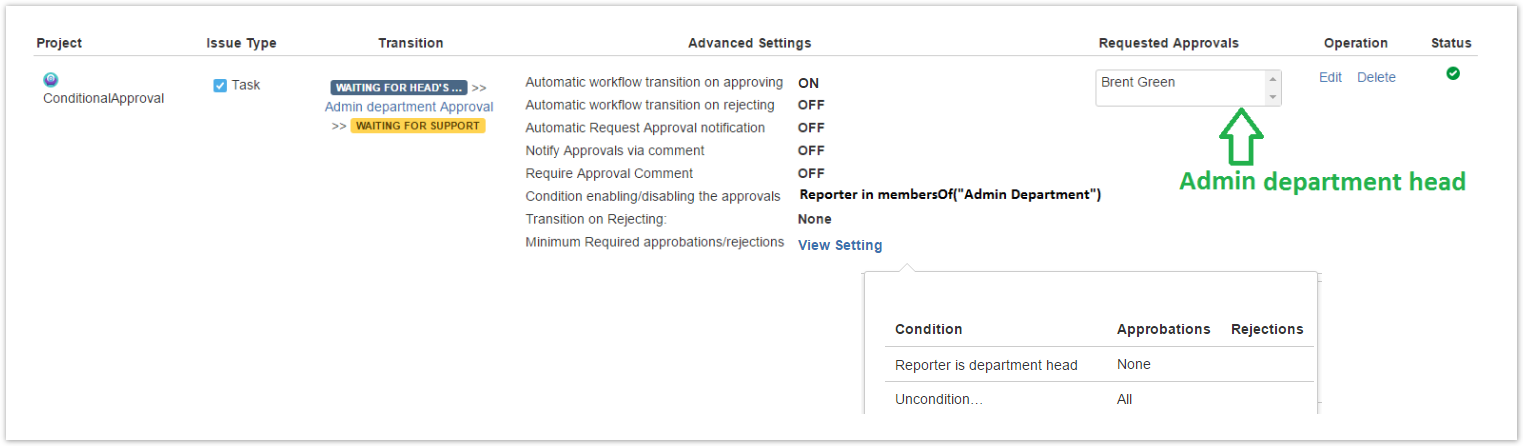Click the Requested Approvals column header
This screenshot has height=446, width=1523.
coord(1168,43)
